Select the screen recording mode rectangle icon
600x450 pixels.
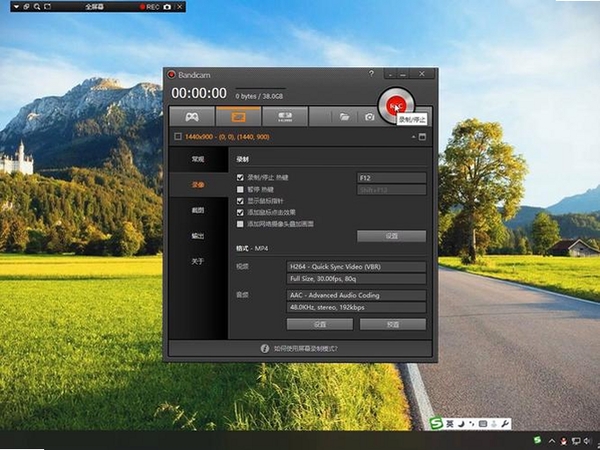coord(238,117)
